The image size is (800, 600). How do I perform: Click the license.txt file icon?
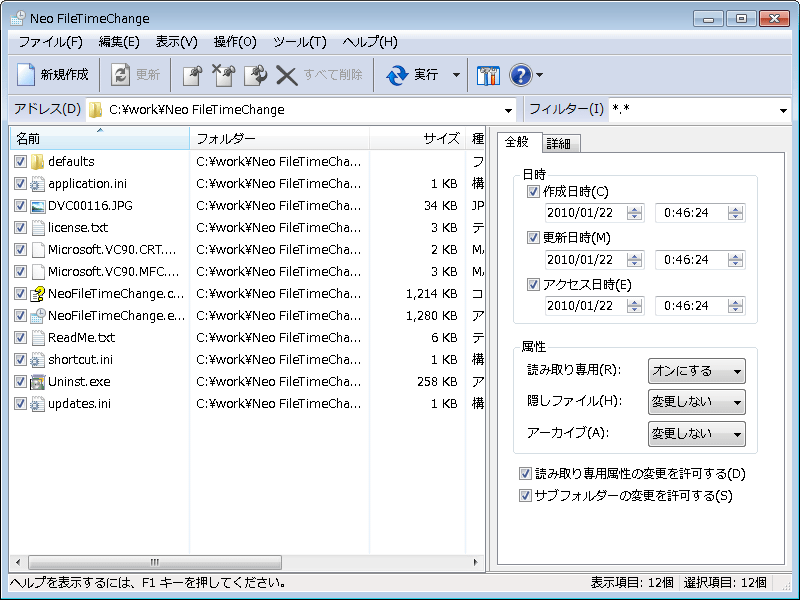[38, 228]
